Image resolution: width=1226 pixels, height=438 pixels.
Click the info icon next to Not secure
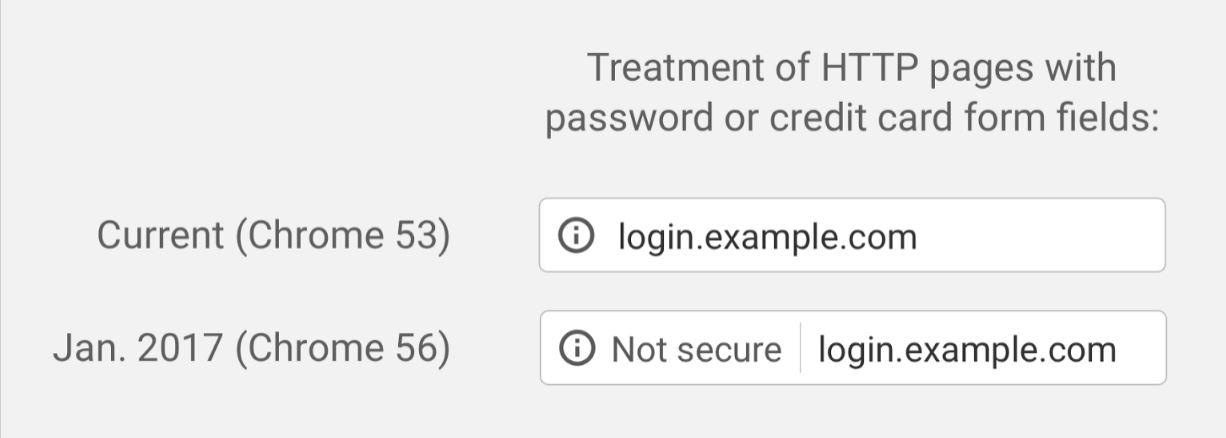pyautogui.click(x=576, y=349)
